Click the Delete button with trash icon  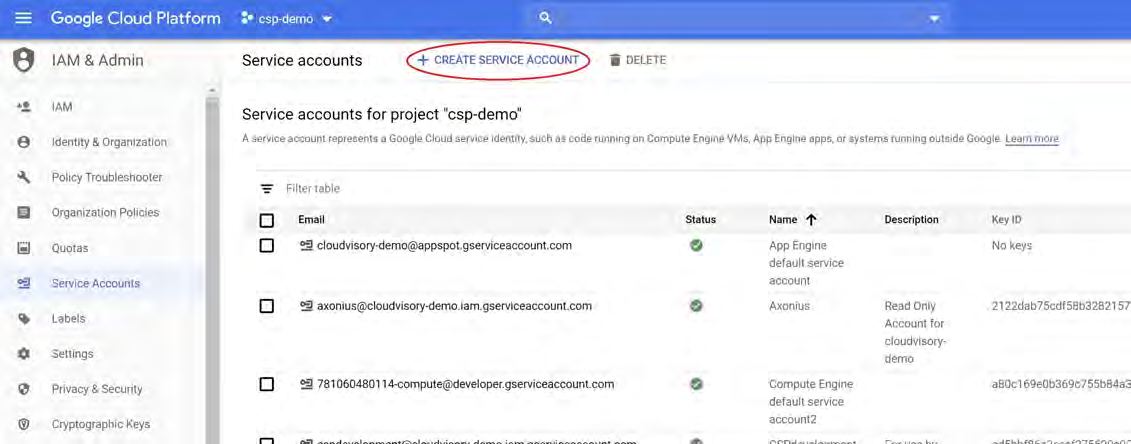coord(638,61)
